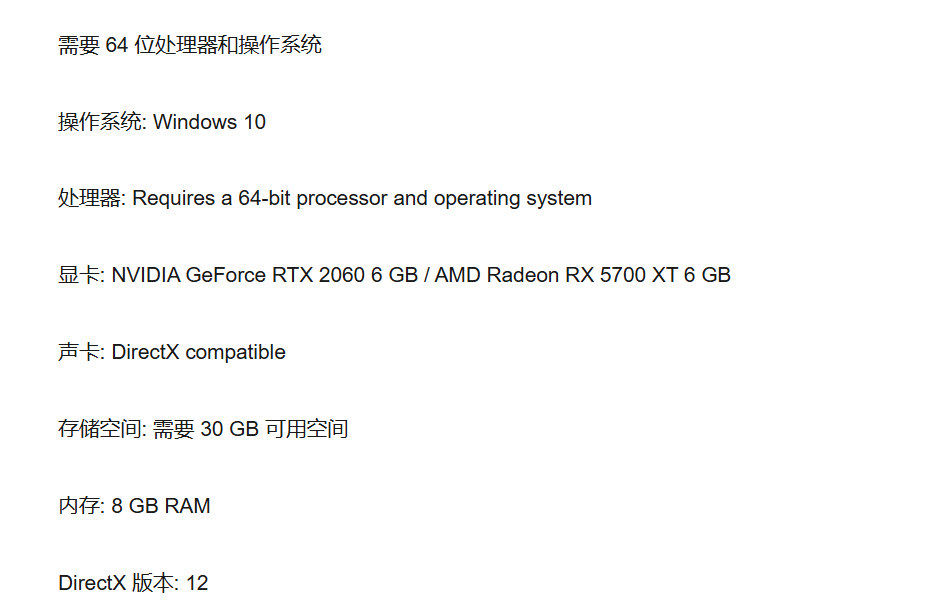
Task: Click the "30 GB" storage value
Action: point(229,429)
